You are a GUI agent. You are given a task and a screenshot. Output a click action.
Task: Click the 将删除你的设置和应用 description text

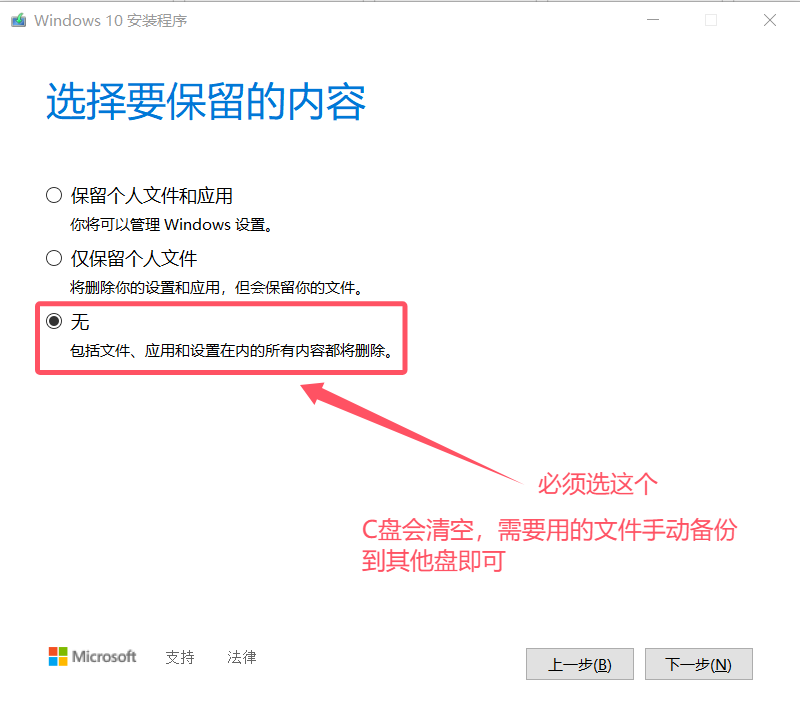point(217,288)
